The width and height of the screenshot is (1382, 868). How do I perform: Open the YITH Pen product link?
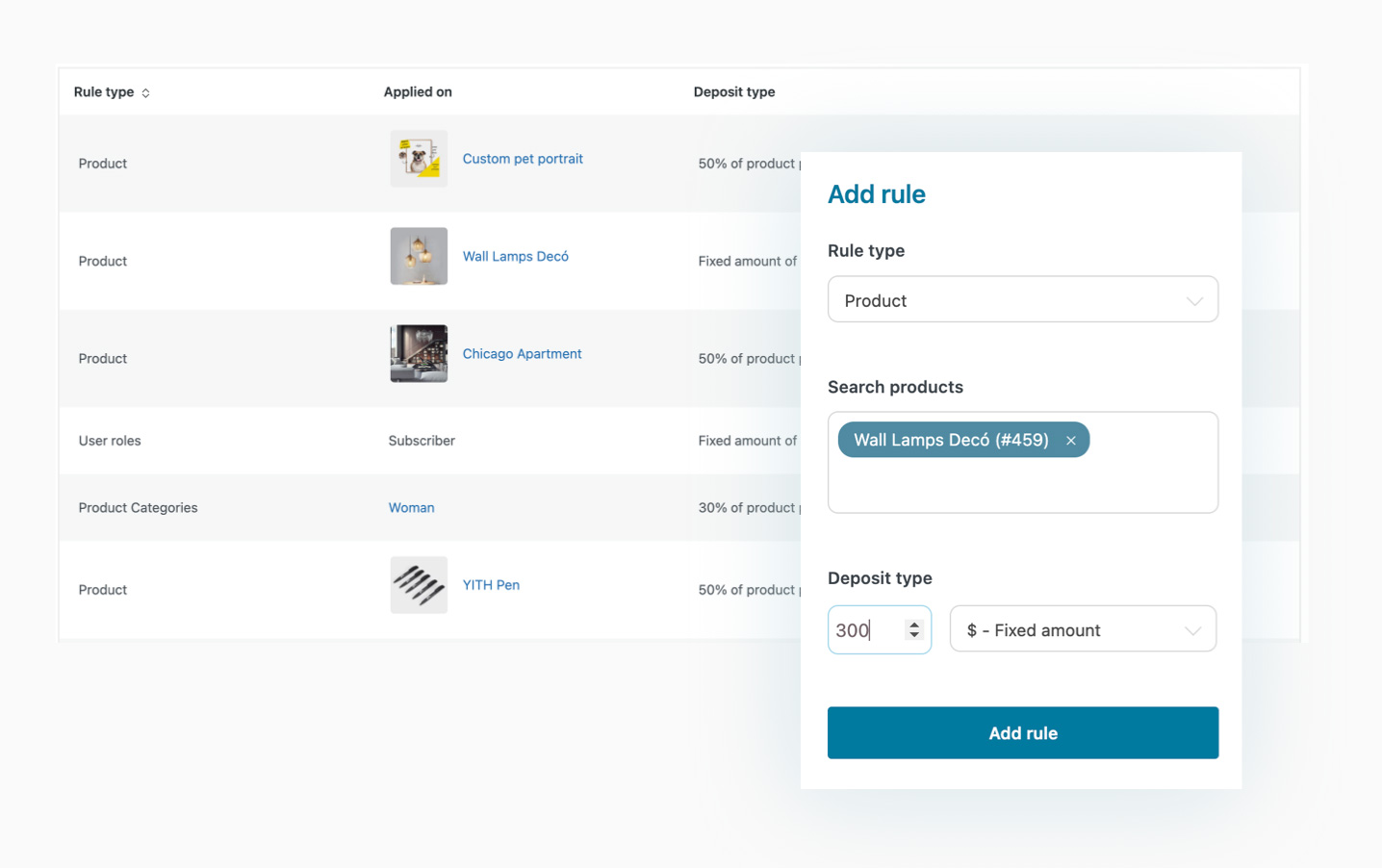tap(491, 585)
